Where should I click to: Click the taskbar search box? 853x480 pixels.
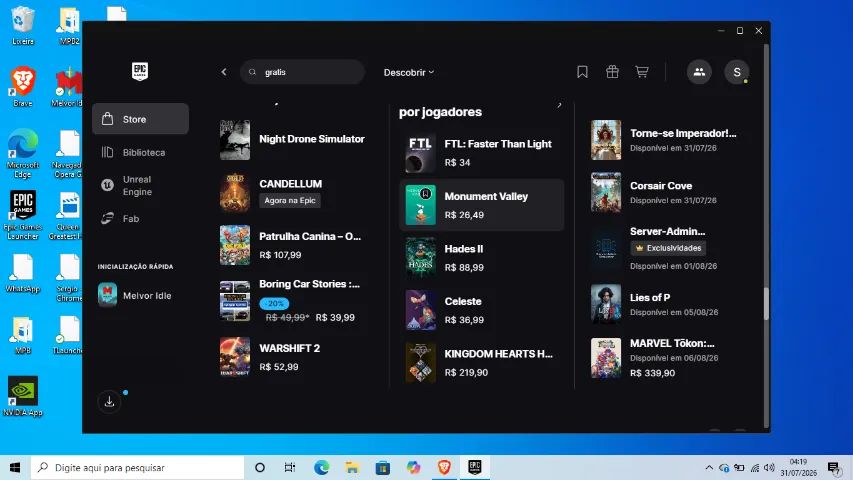tap(137, 467)
